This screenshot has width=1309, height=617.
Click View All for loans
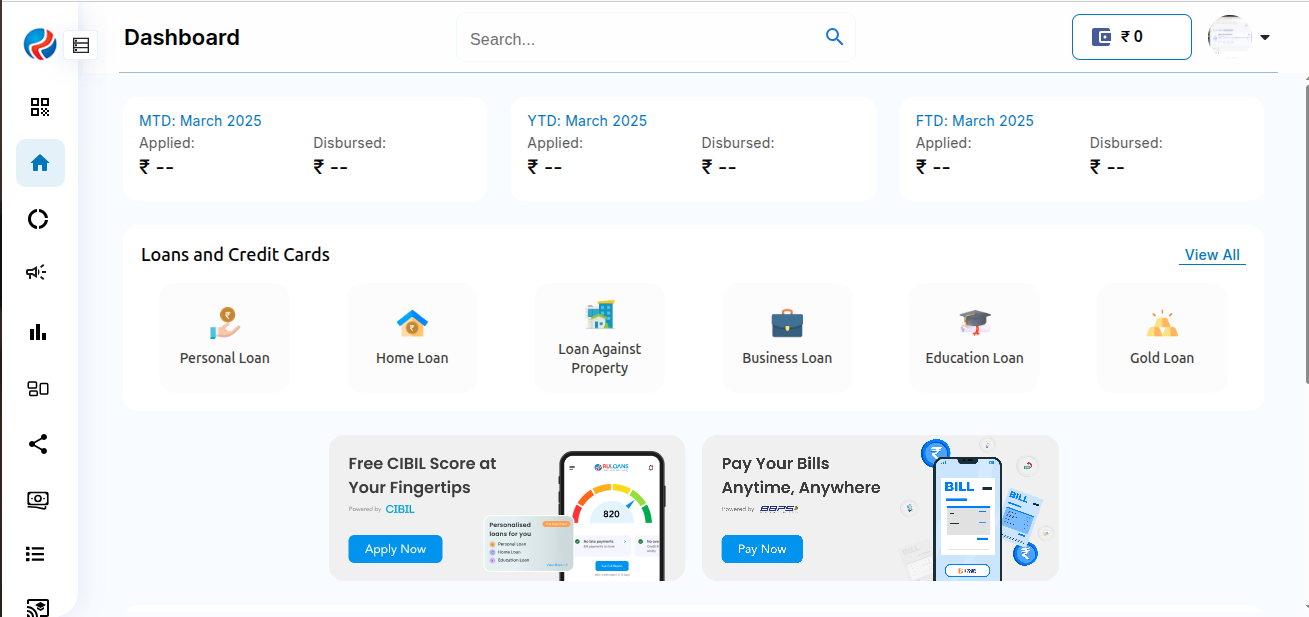1212,255
